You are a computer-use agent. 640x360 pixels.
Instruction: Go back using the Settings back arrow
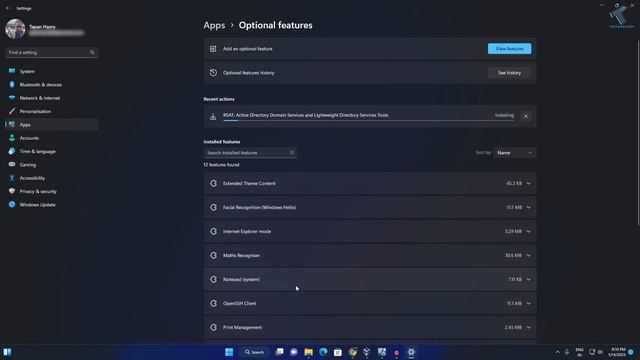click(x=7, y=8)
